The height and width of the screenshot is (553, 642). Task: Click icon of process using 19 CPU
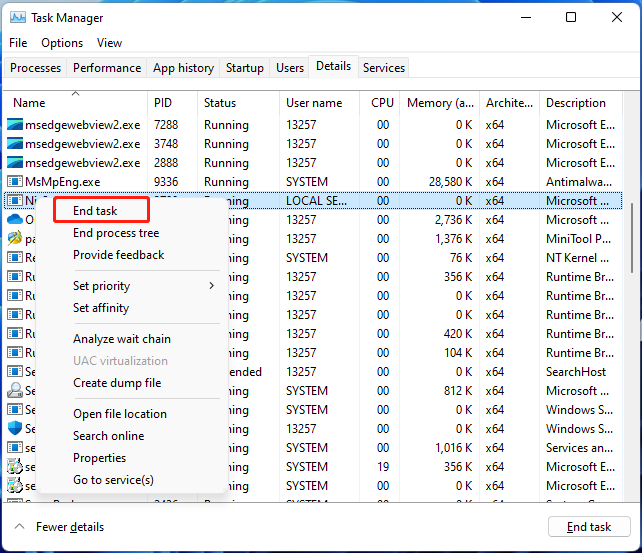15,466
